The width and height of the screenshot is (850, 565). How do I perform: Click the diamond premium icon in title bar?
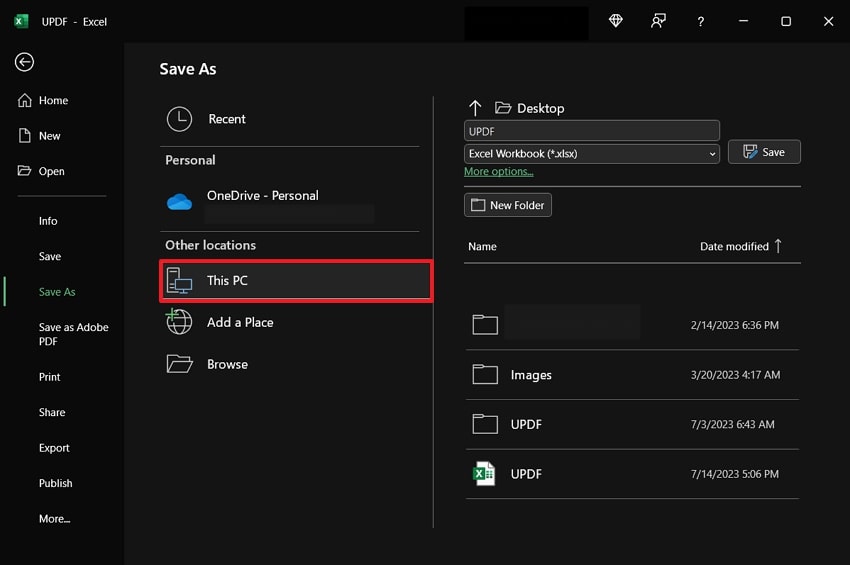pyautogui.click(x=615, y=21)
